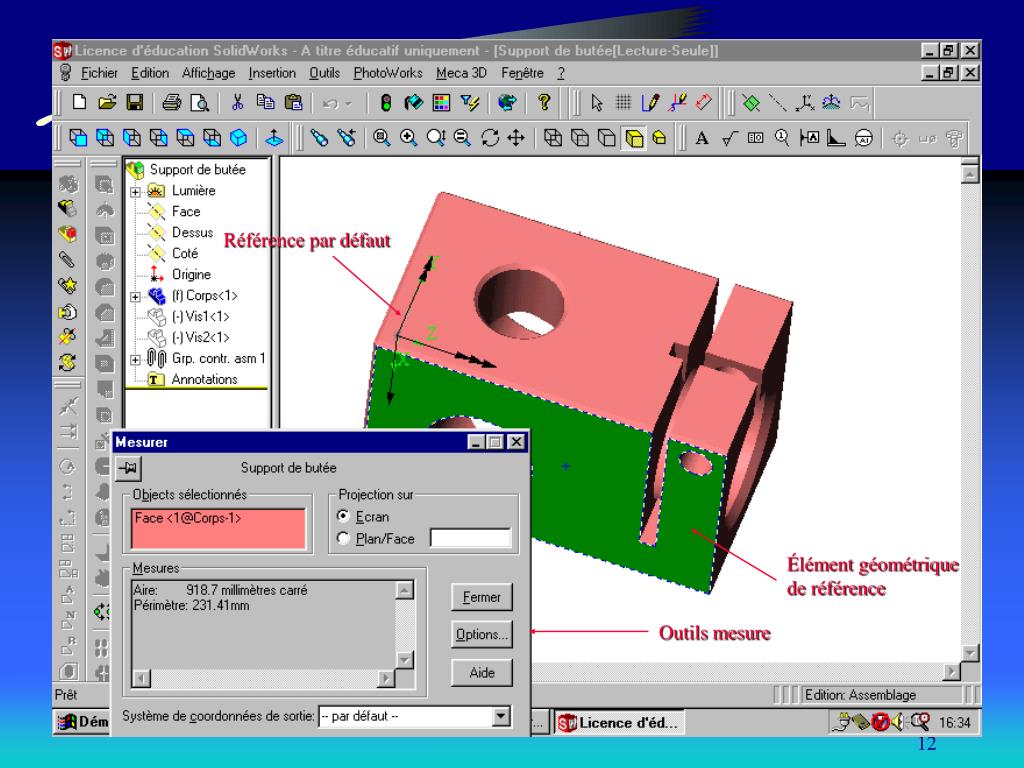
Task: Activate the Select arrow tool
Action: point(596,103)
